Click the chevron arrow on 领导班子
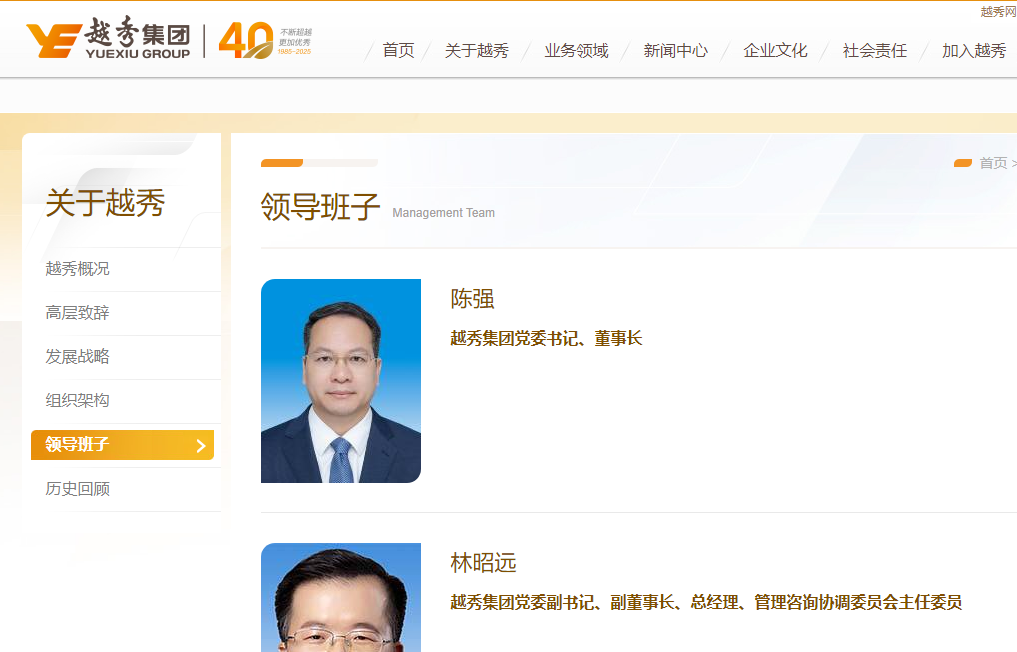 [201, 445]
